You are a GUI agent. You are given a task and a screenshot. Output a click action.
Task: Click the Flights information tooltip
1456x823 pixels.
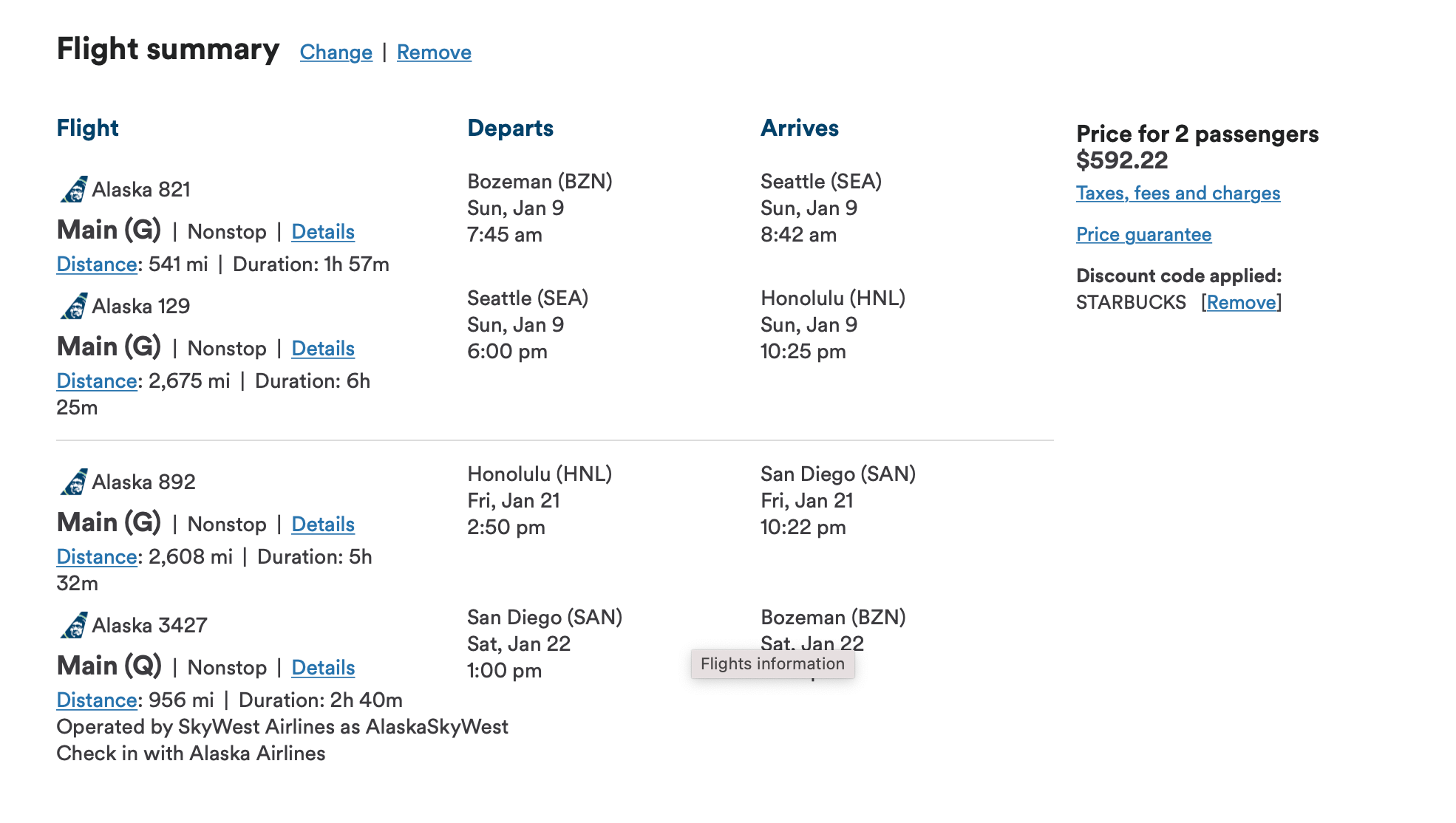[x=773, y=664]
